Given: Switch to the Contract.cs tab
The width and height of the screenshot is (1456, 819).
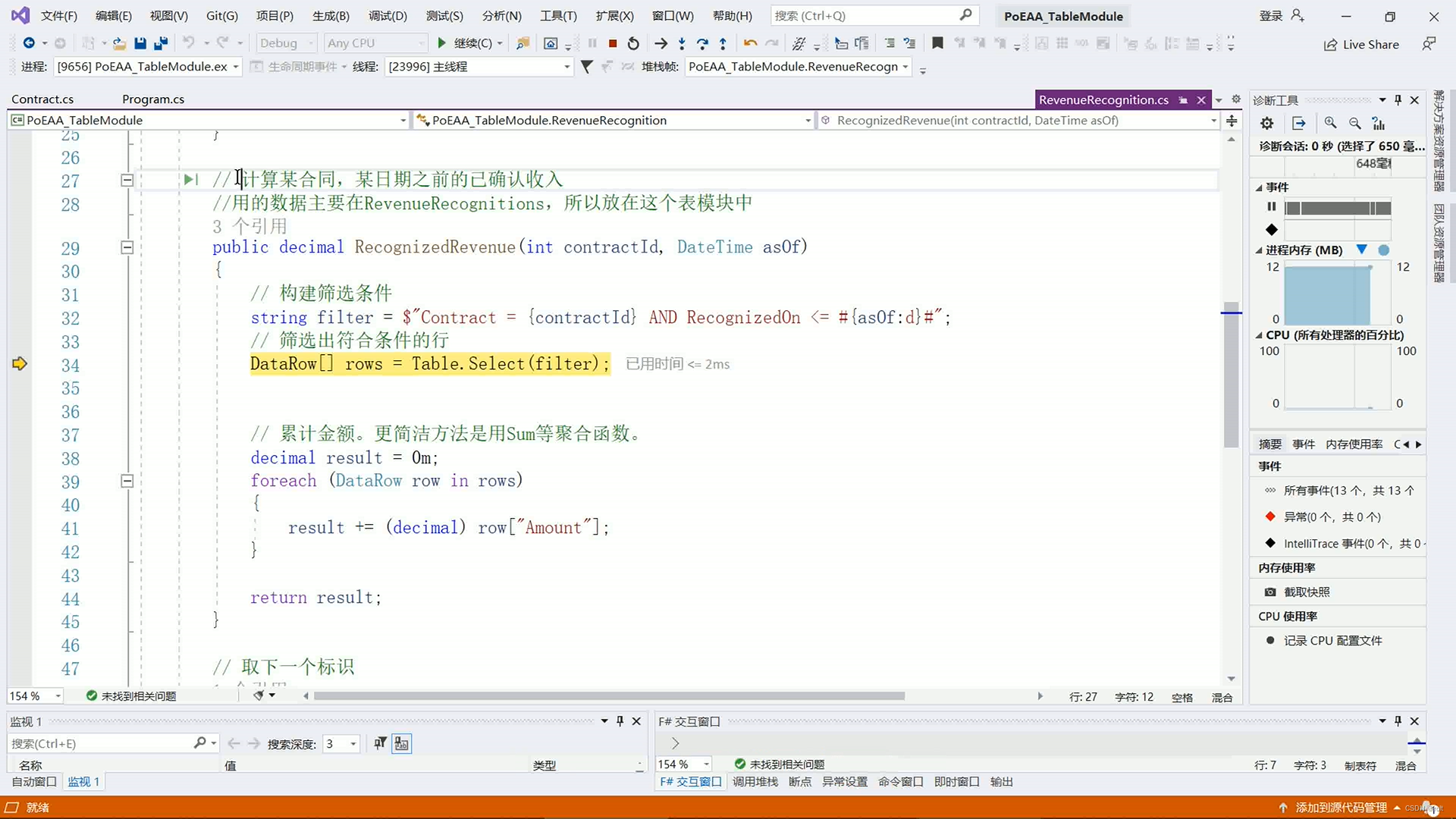Looking at the screenshot, I should pos(43,99).
